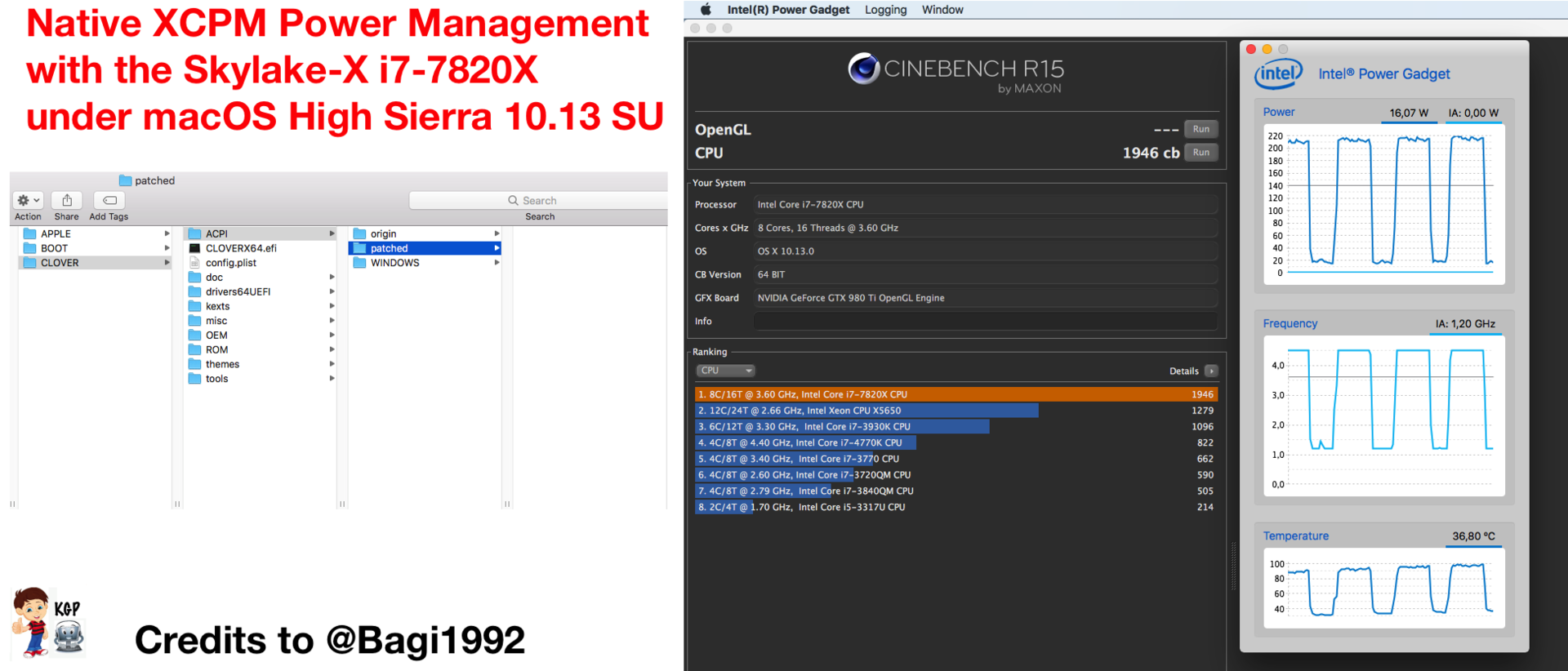
Task: Select the APPLE folder
Action: [x=95, y=233]
